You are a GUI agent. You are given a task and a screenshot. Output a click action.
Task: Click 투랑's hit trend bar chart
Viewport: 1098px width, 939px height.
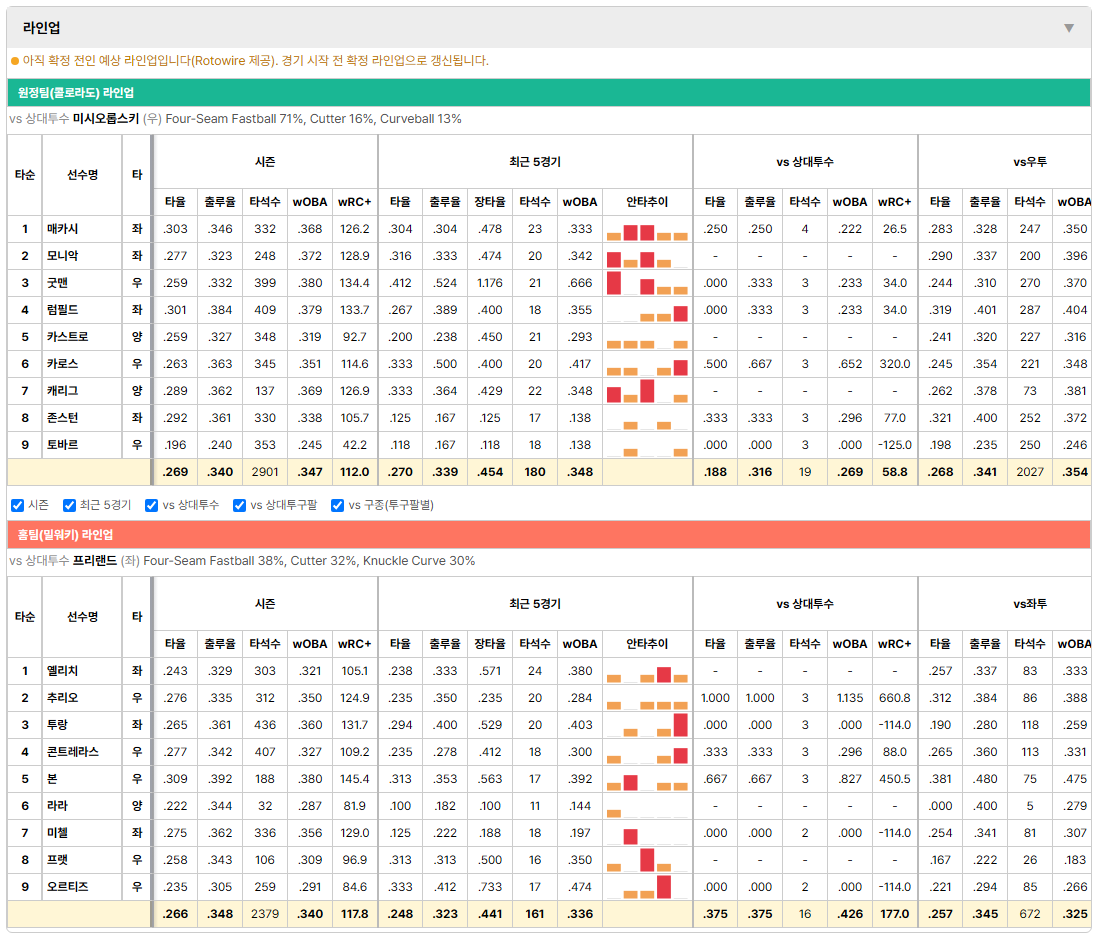click(x=647, y=725)
